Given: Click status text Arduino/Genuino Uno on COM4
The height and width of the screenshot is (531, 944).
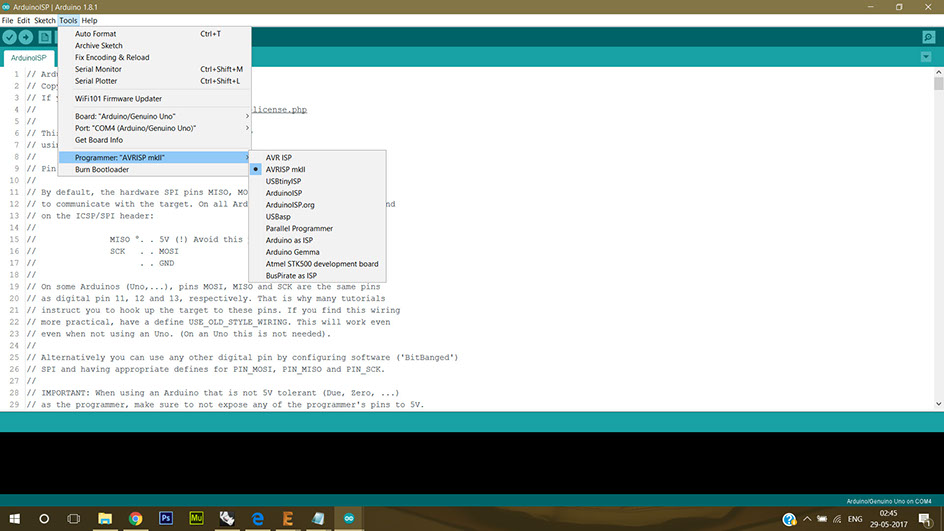Looking at the screenshot, I should [x=889, y=501].
